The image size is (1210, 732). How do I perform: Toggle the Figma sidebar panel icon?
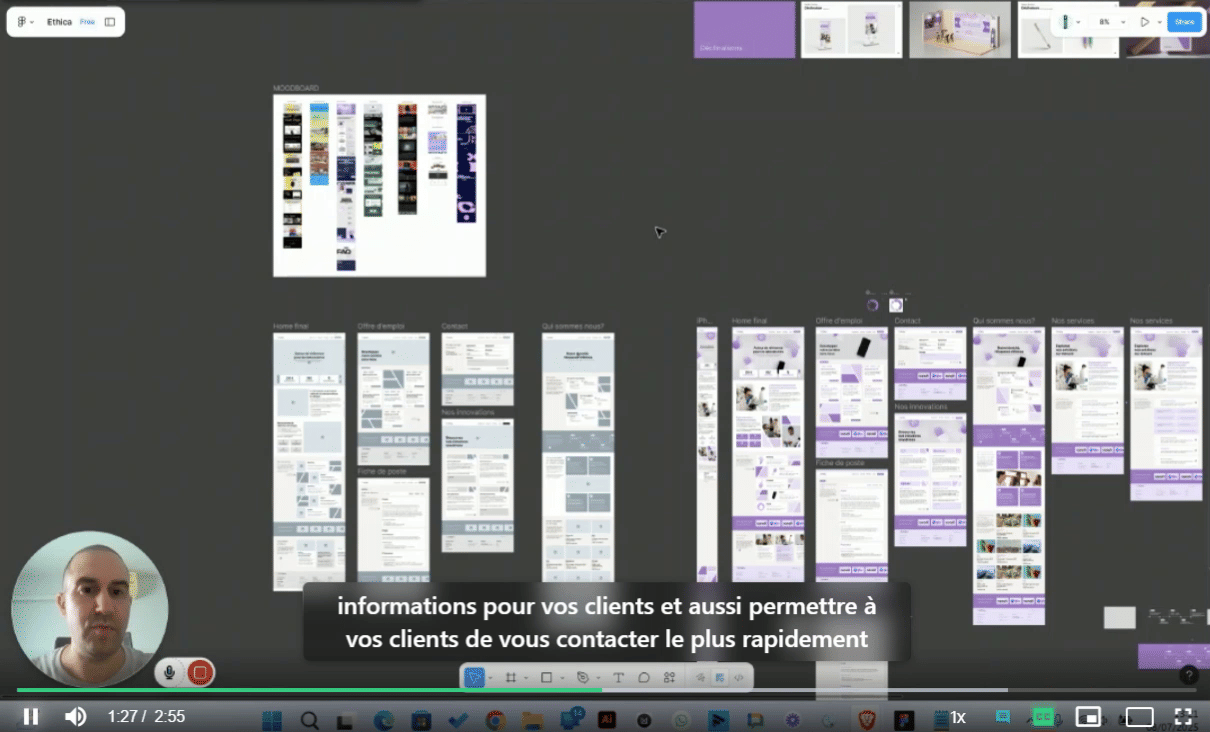click(x=110, y=22)
